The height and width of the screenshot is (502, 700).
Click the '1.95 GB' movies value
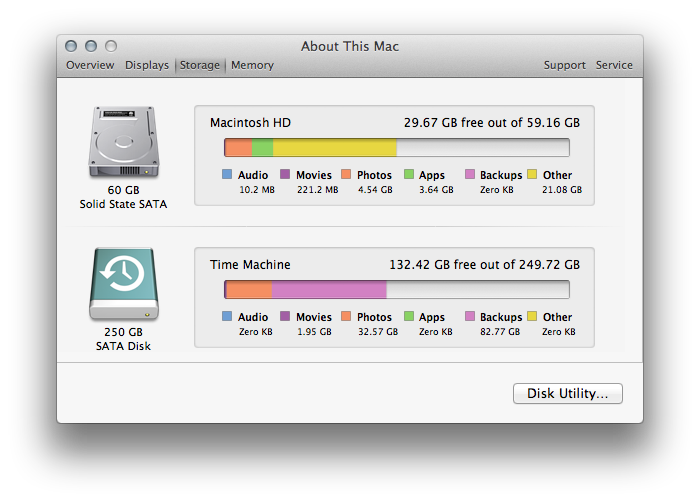click(x=314, y=332)
